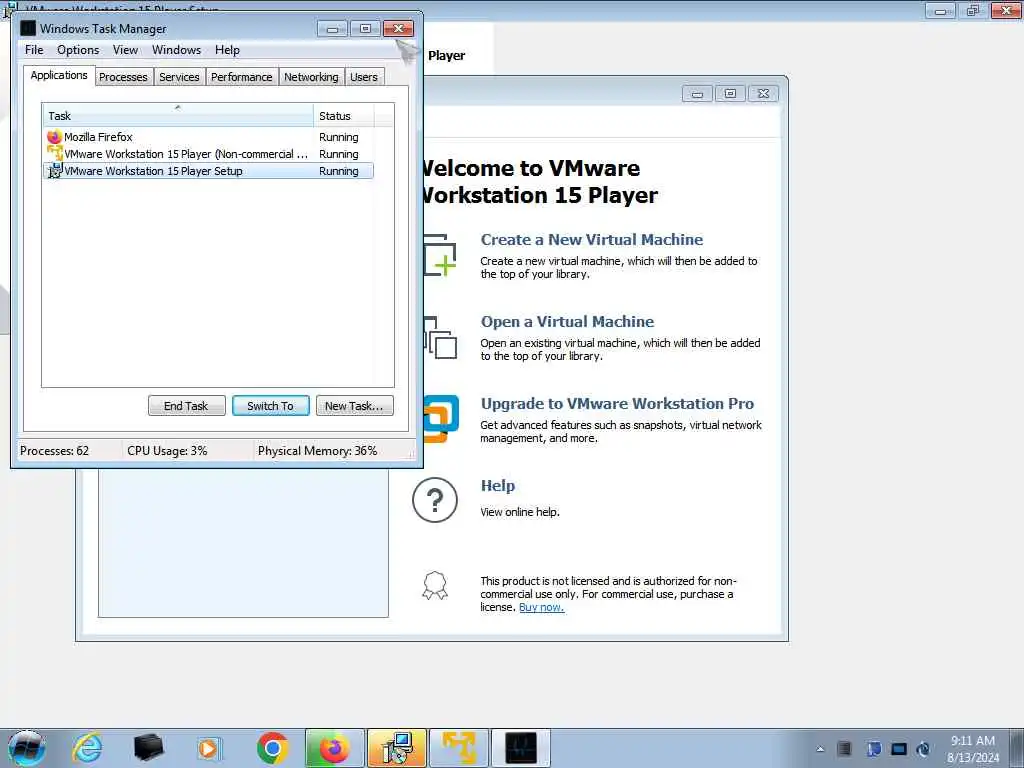Switch to VMware Player taskbar button

(x=459, y=748)
